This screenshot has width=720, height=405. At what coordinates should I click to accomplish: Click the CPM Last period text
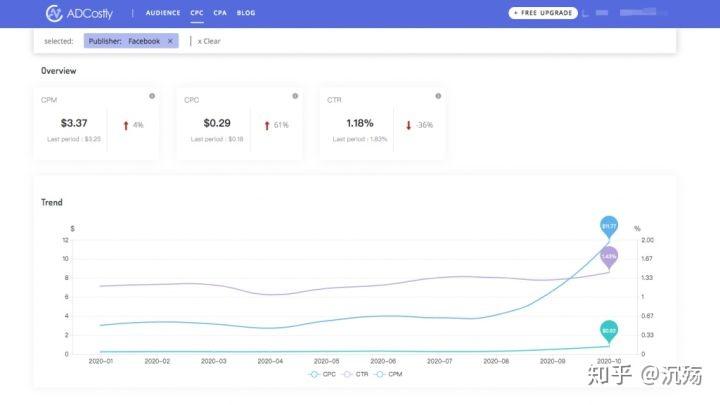(74, 139)
